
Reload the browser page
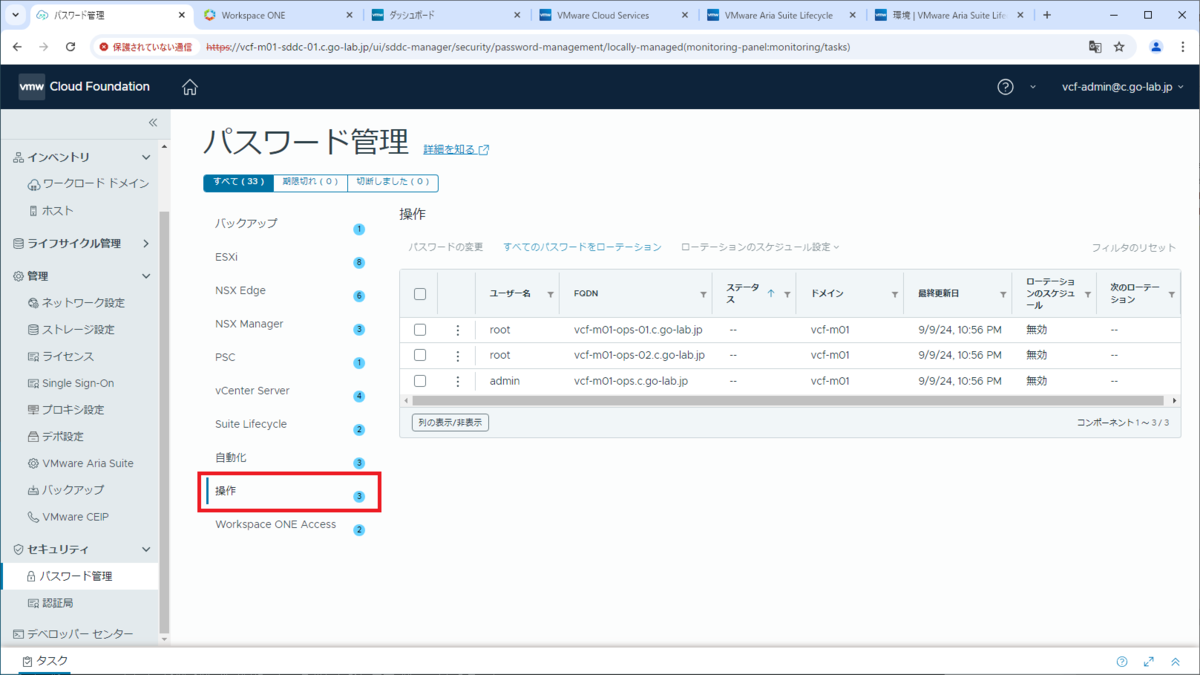[70, 47]
